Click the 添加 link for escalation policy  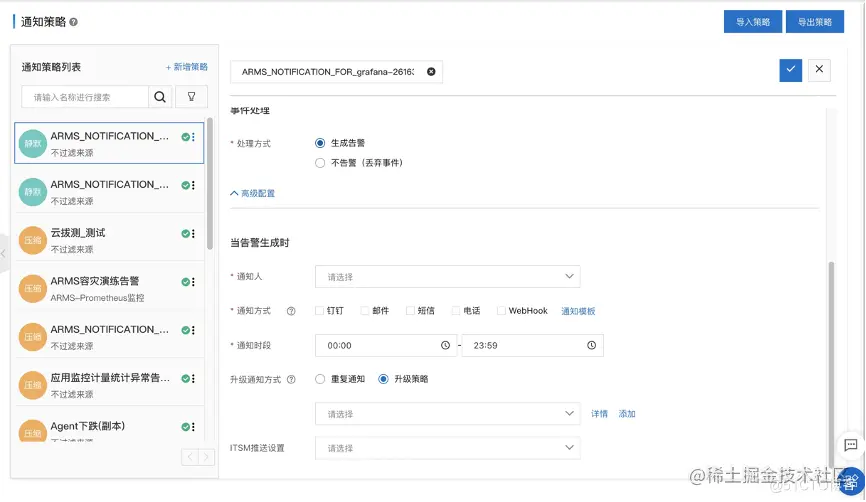pyautogui.click(x=627, y=414)
